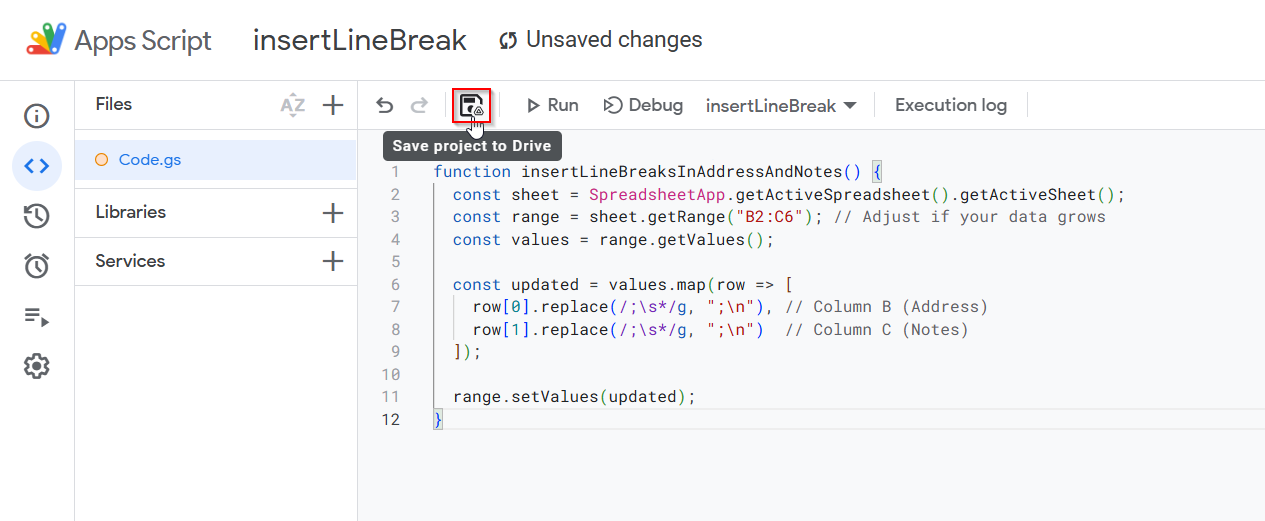Add a service with plus icon

333,261
